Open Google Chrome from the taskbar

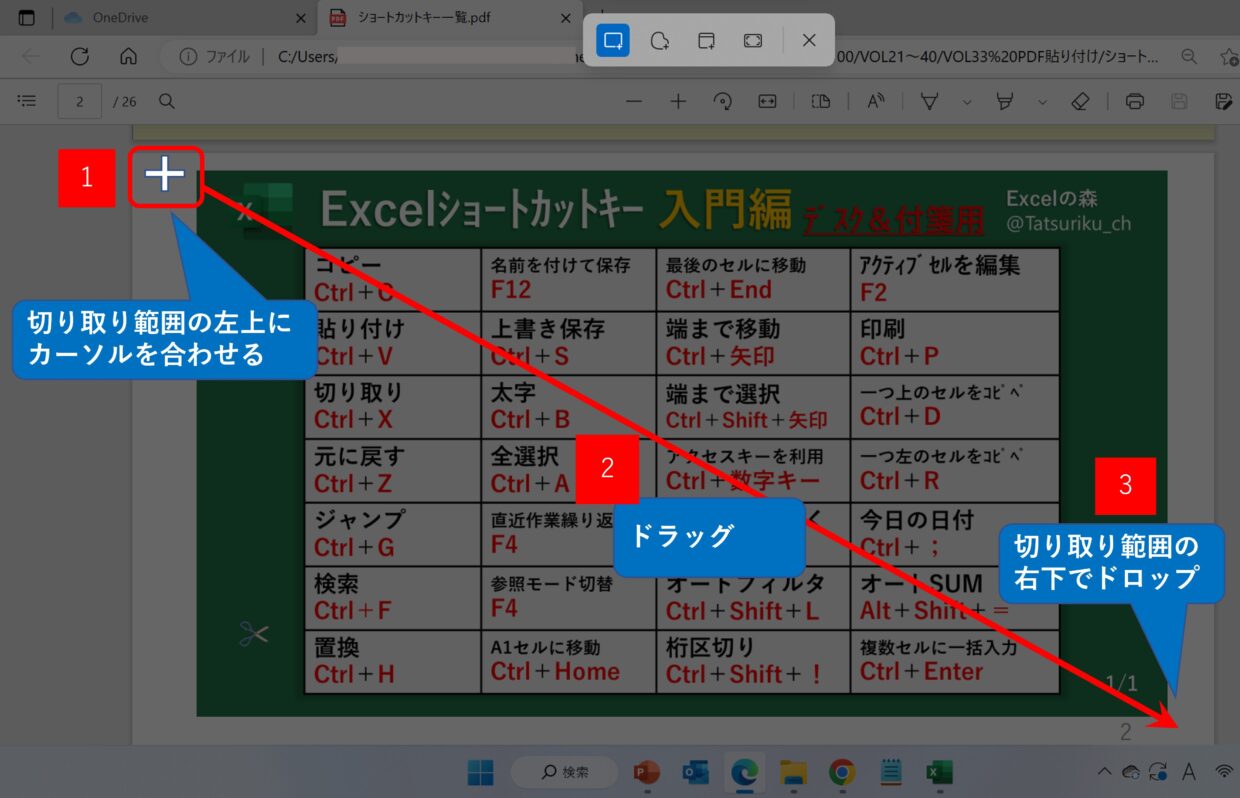(842, 772)
